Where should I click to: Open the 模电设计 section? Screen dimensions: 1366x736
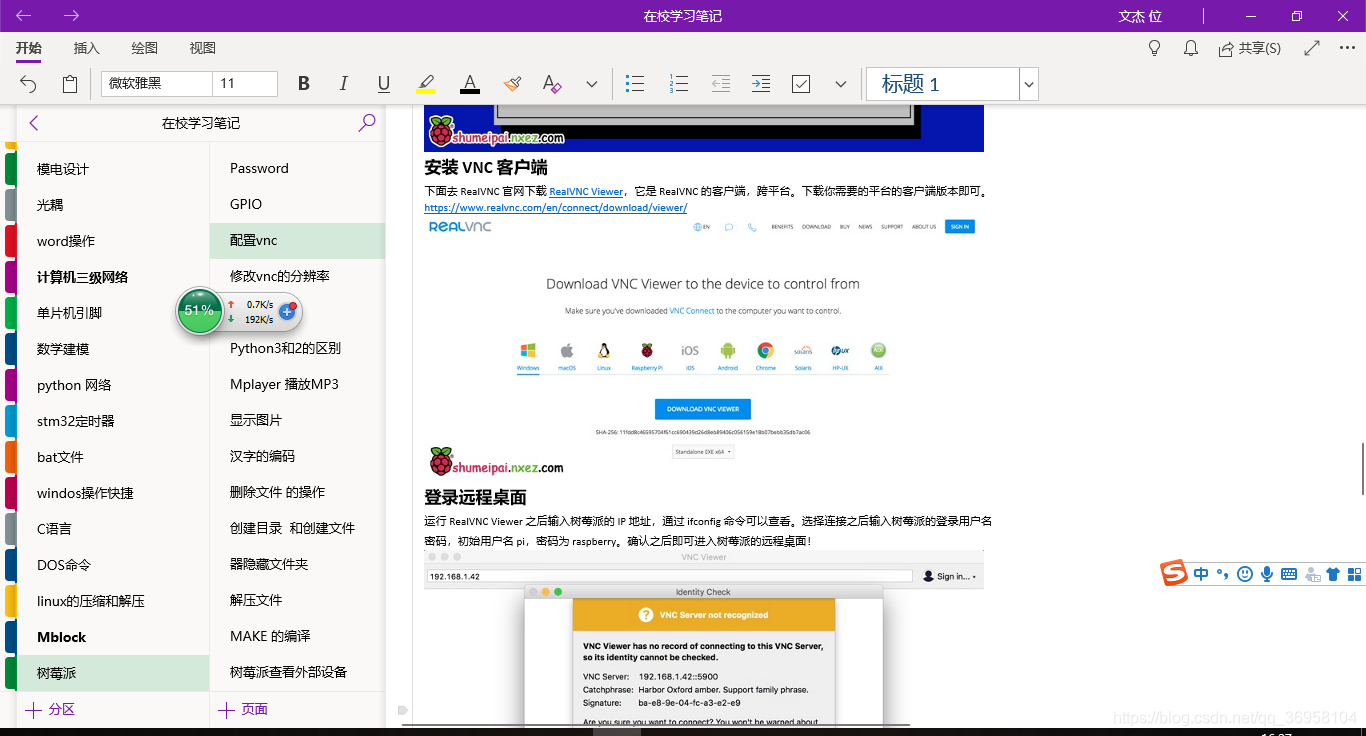[x=113, y=169]
